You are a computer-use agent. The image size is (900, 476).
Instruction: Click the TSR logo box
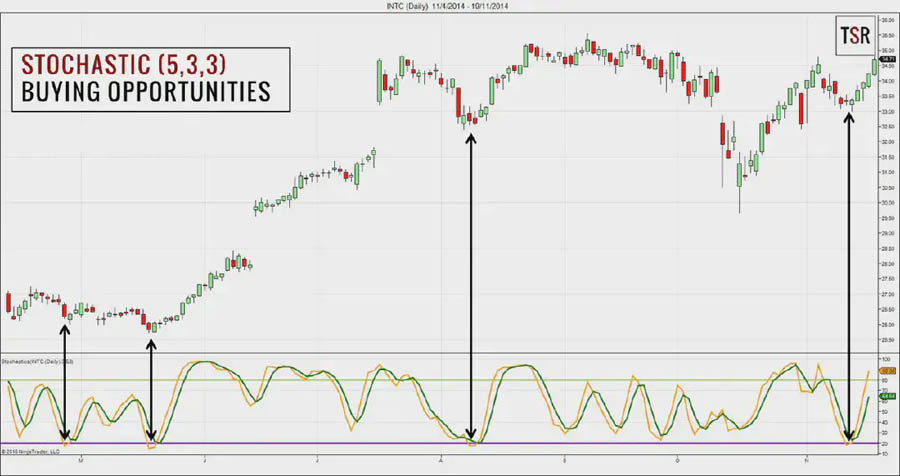click(x=855, y=36)
